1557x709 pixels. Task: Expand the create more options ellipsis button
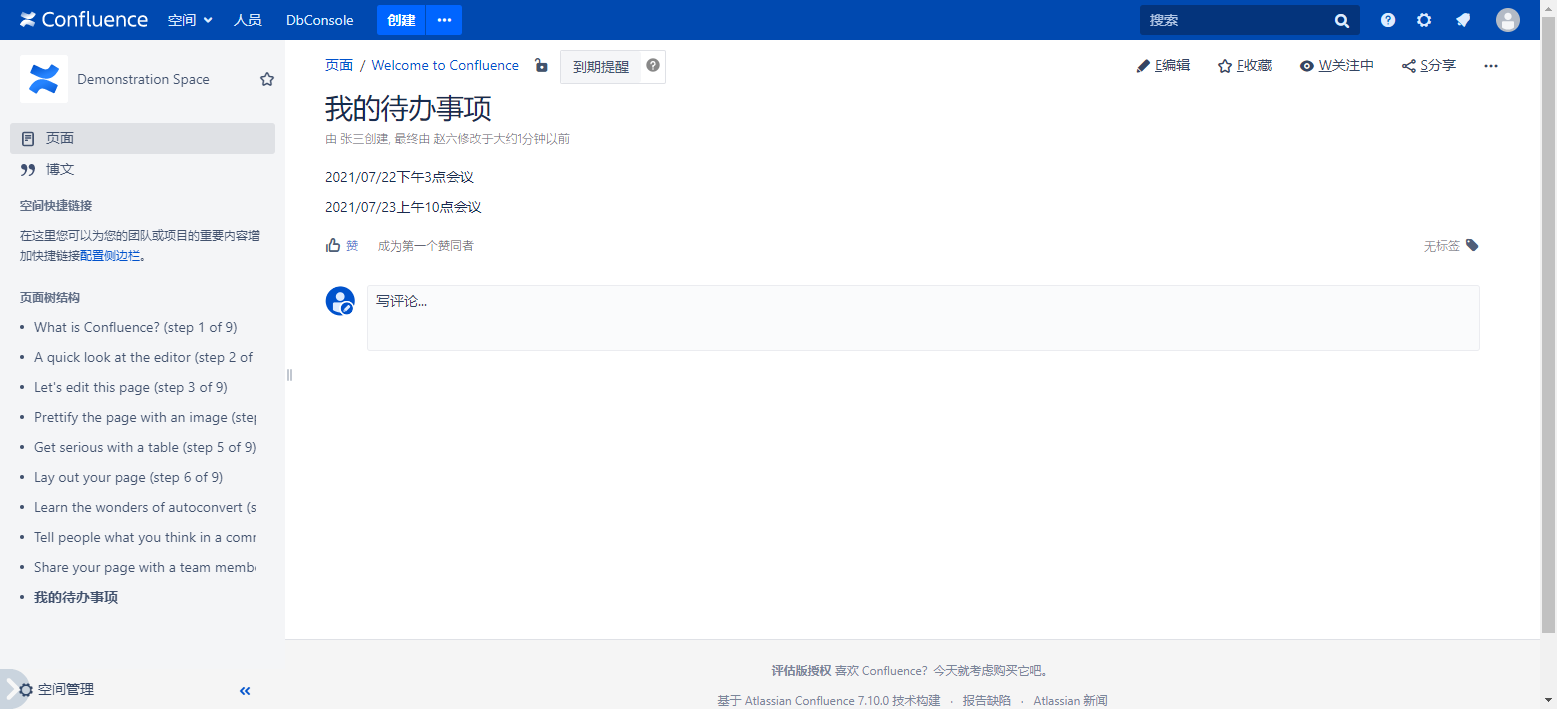444,20
